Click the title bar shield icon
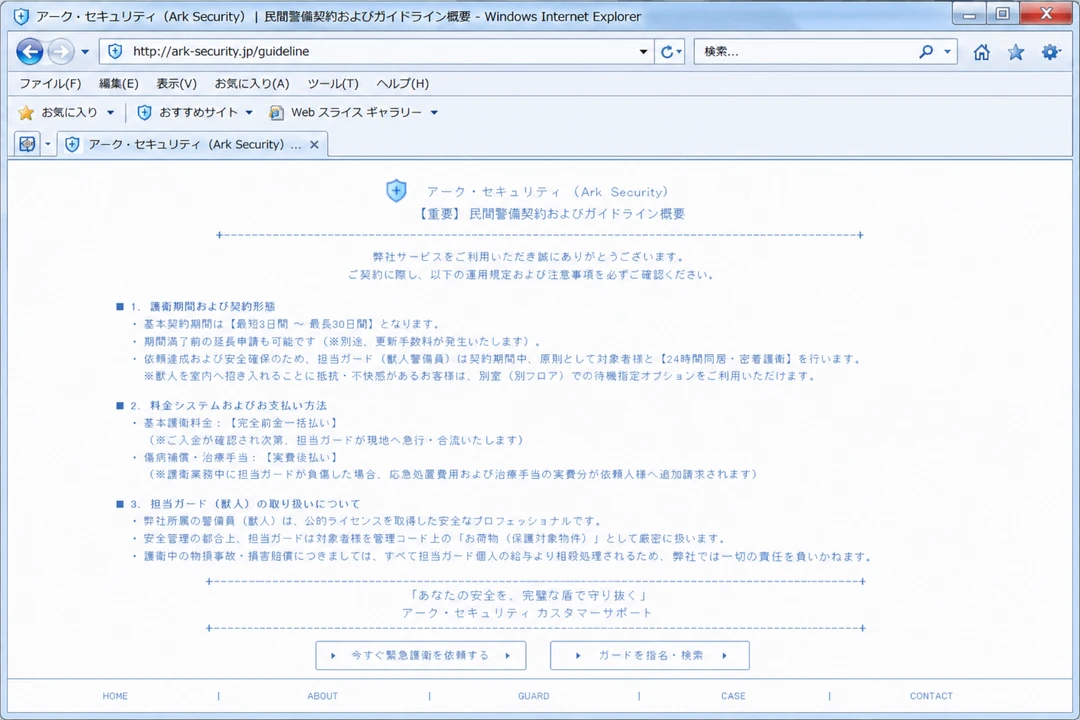Viewport: 1080px width, 720px height. click(x=21, y=16)
